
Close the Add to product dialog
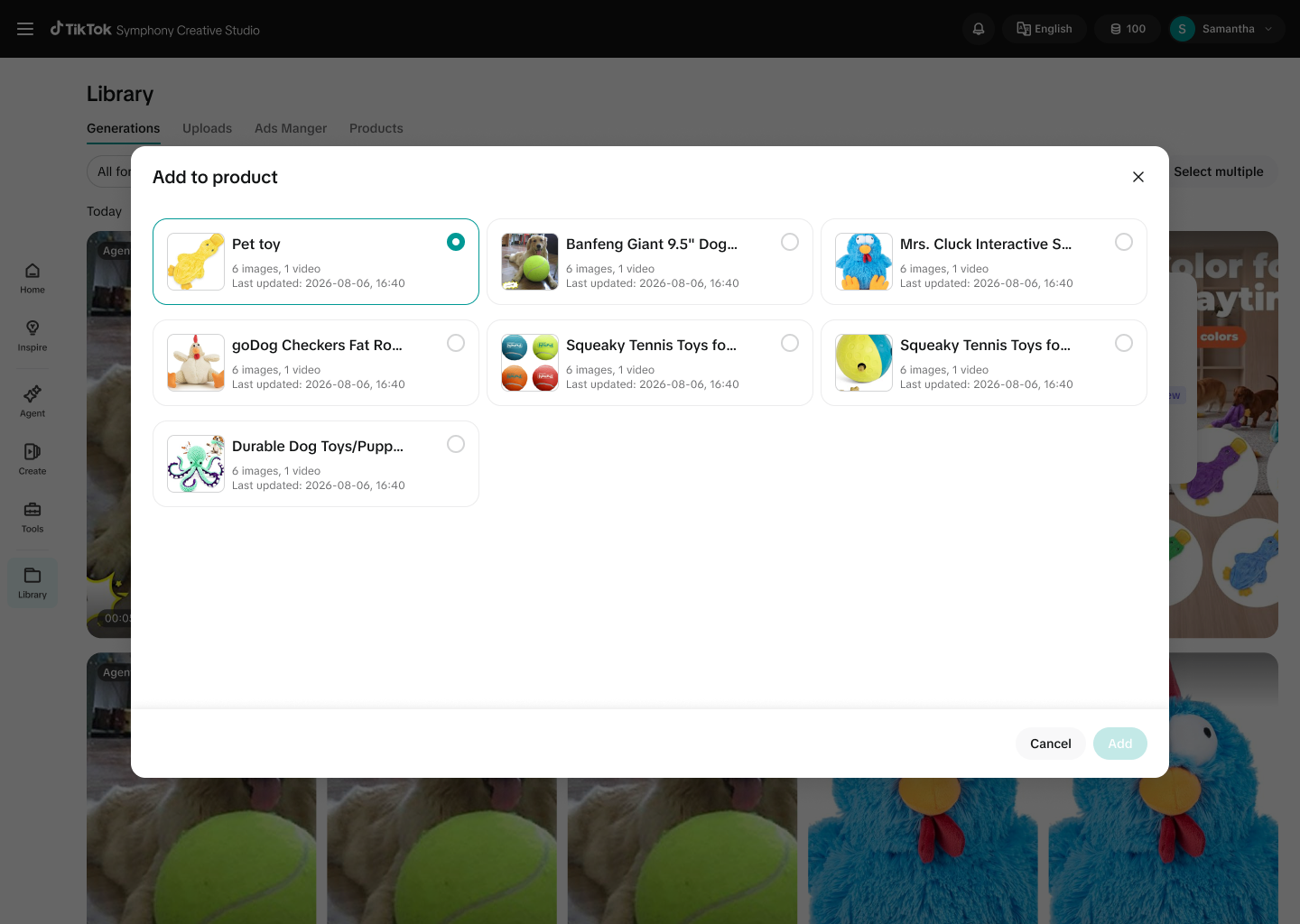click(1138, 177)
